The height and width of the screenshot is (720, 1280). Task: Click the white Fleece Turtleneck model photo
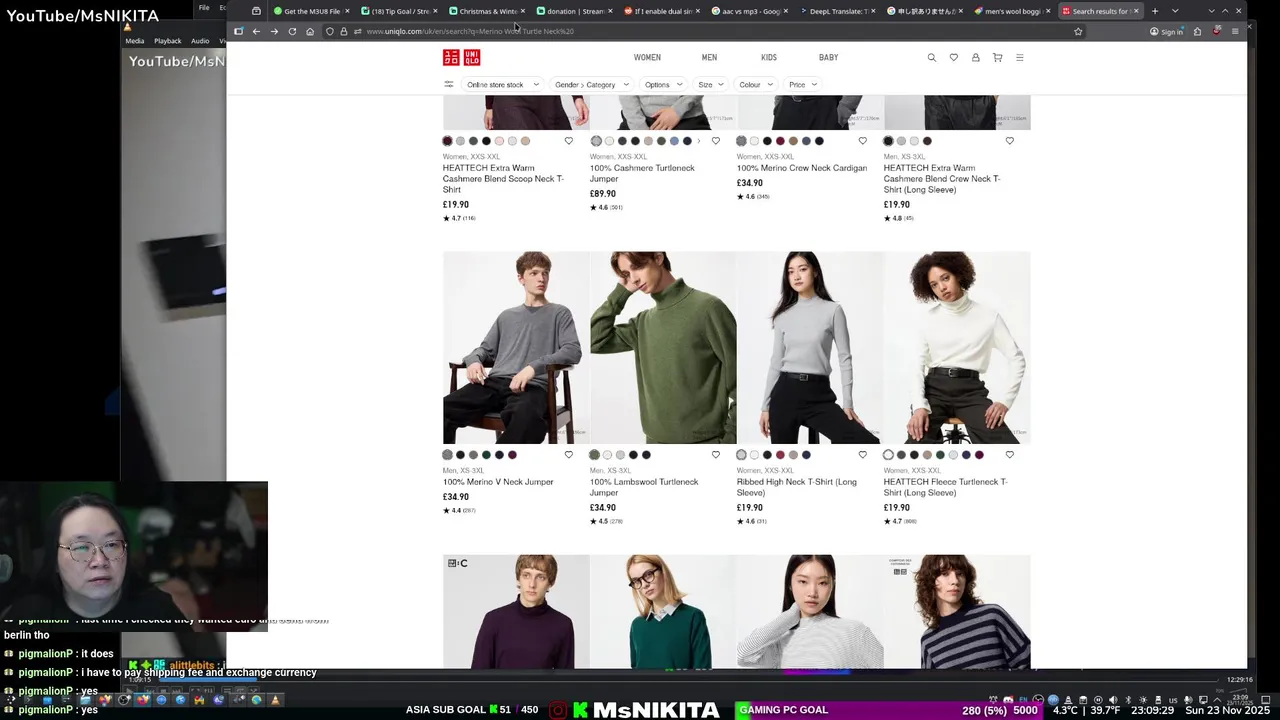pos(957,347)
